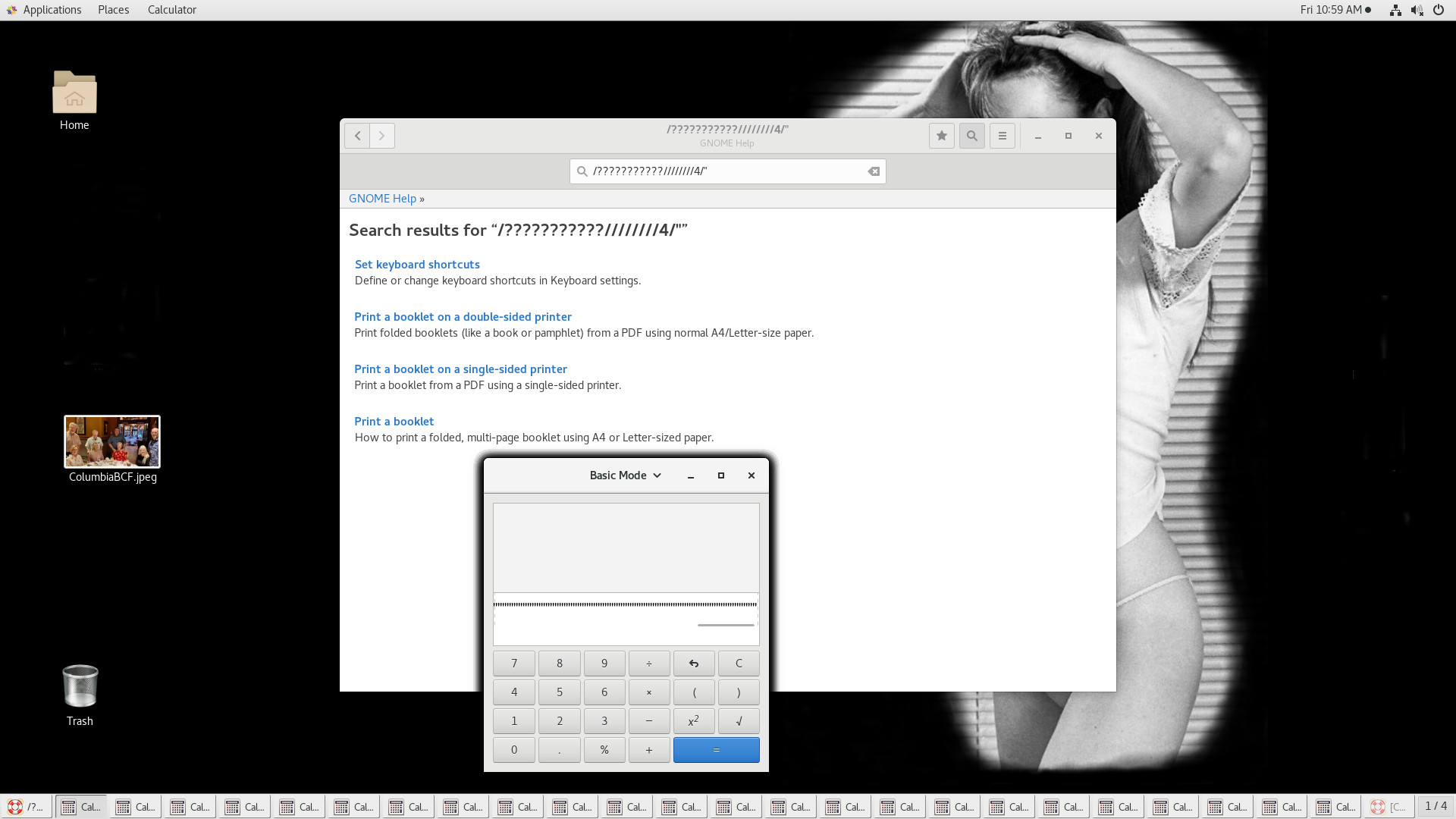Click the search magnifier button in Help header
This screenshot has width=1456, height=819.
[971, 136]
